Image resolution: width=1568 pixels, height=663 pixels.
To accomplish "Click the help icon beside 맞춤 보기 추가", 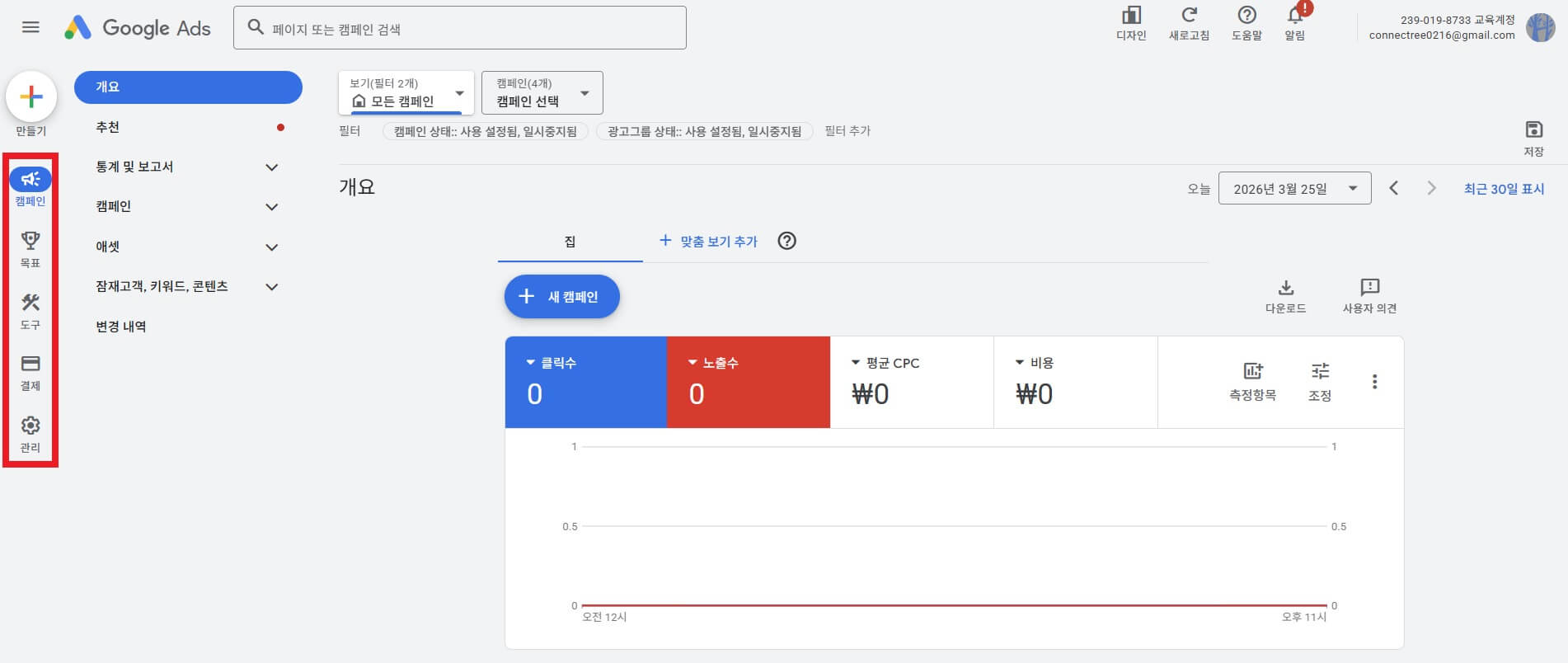I will click(x=787, y=241).
